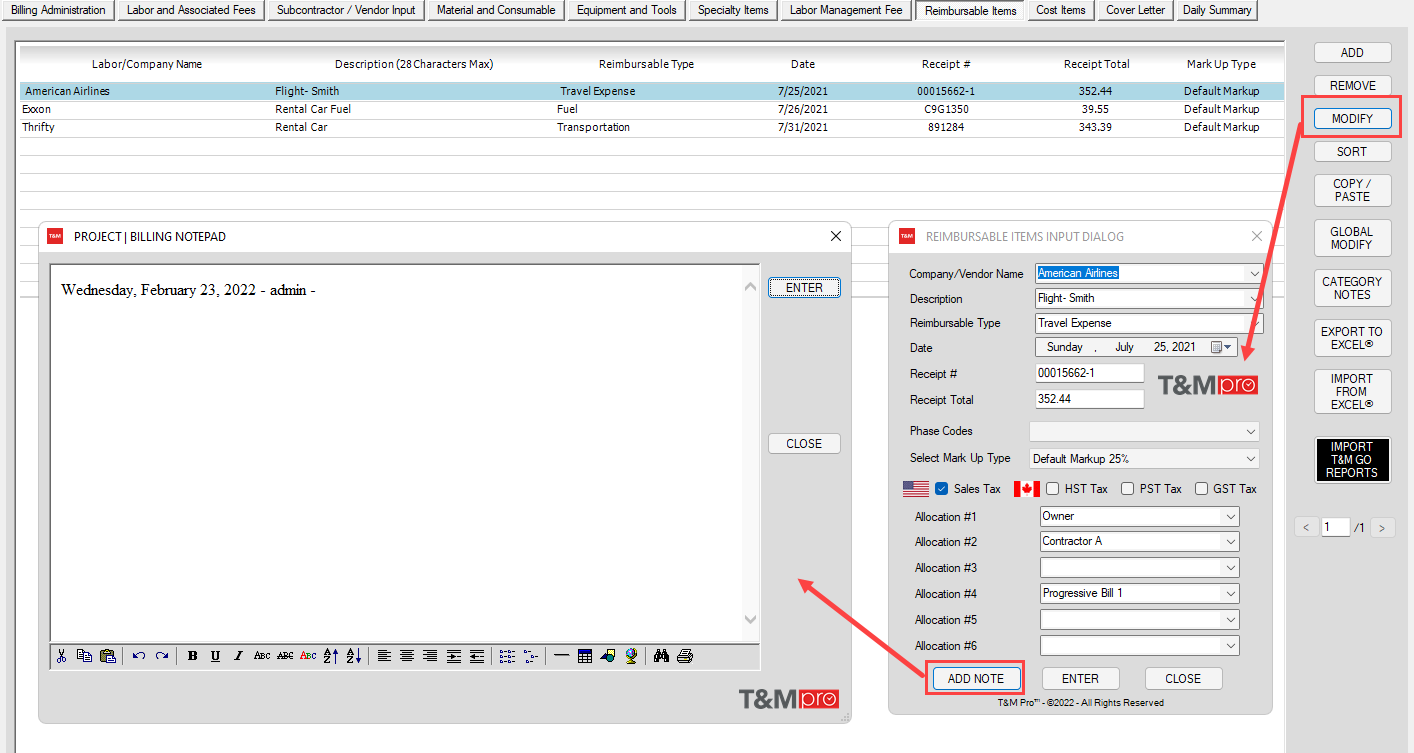Screen dimensions: 1414x753
Task: Open CATEGORY NOTES from the right panel
Action: (1352, 288)
